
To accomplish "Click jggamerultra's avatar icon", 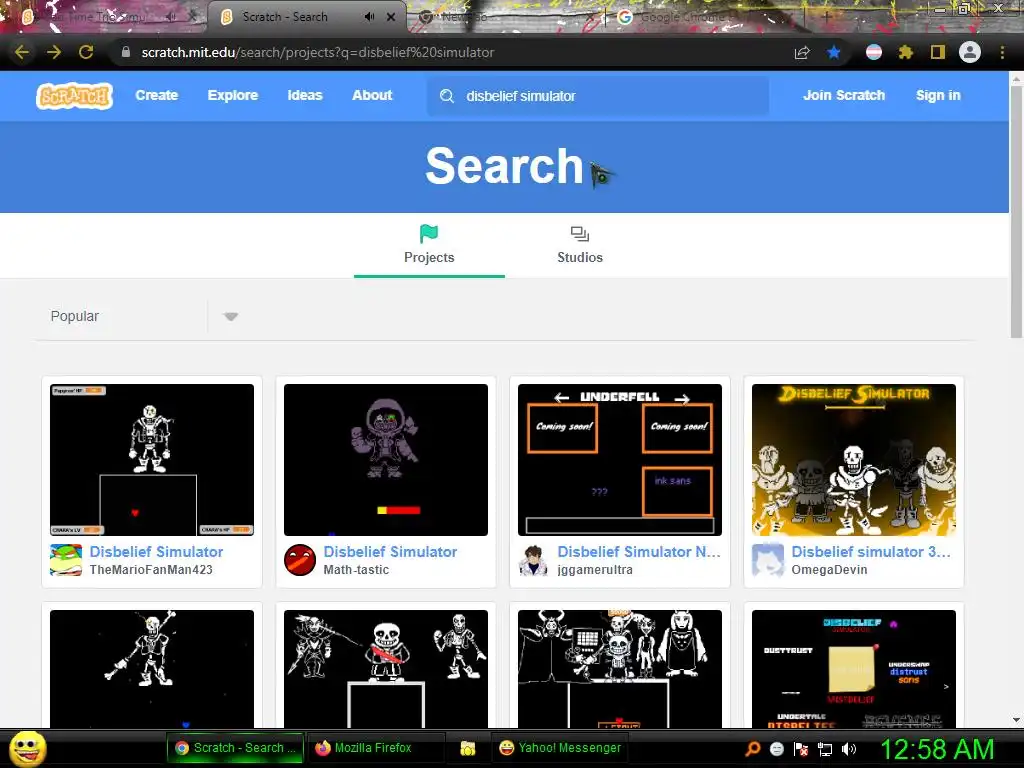I will (534, 560).
